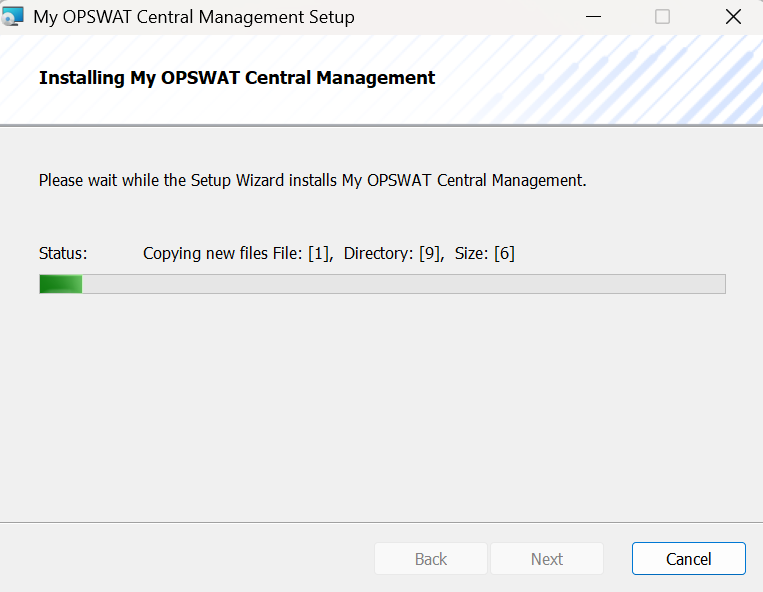The height and width of the screenshot is (592, 763).
Task: Click the green filled part of progress bar
Action: pos(61,284)
